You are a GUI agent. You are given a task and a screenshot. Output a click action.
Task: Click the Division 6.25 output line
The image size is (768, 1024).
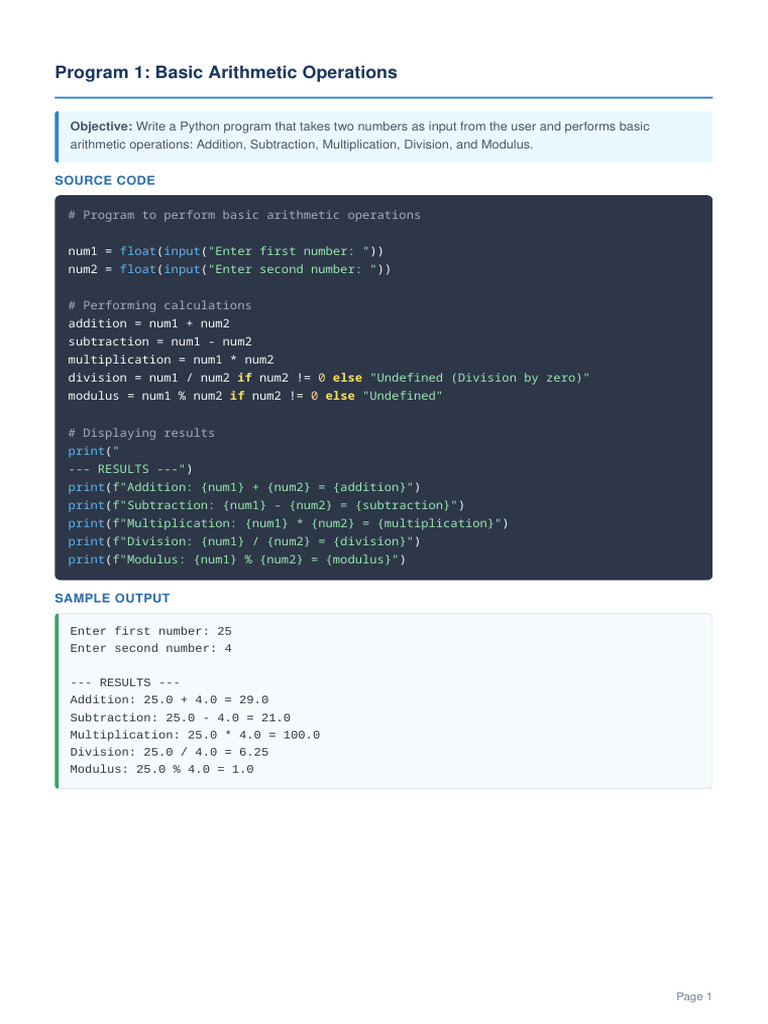tap(169, 752)
